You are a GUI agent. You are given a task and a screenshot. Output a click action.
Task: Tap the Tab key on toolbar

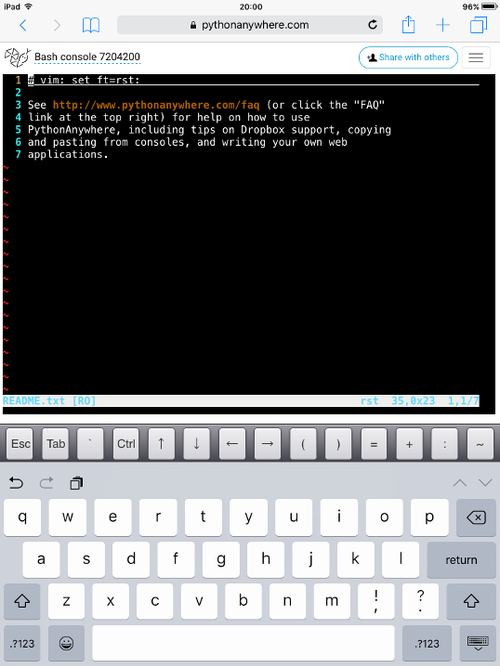click(56, 444)
